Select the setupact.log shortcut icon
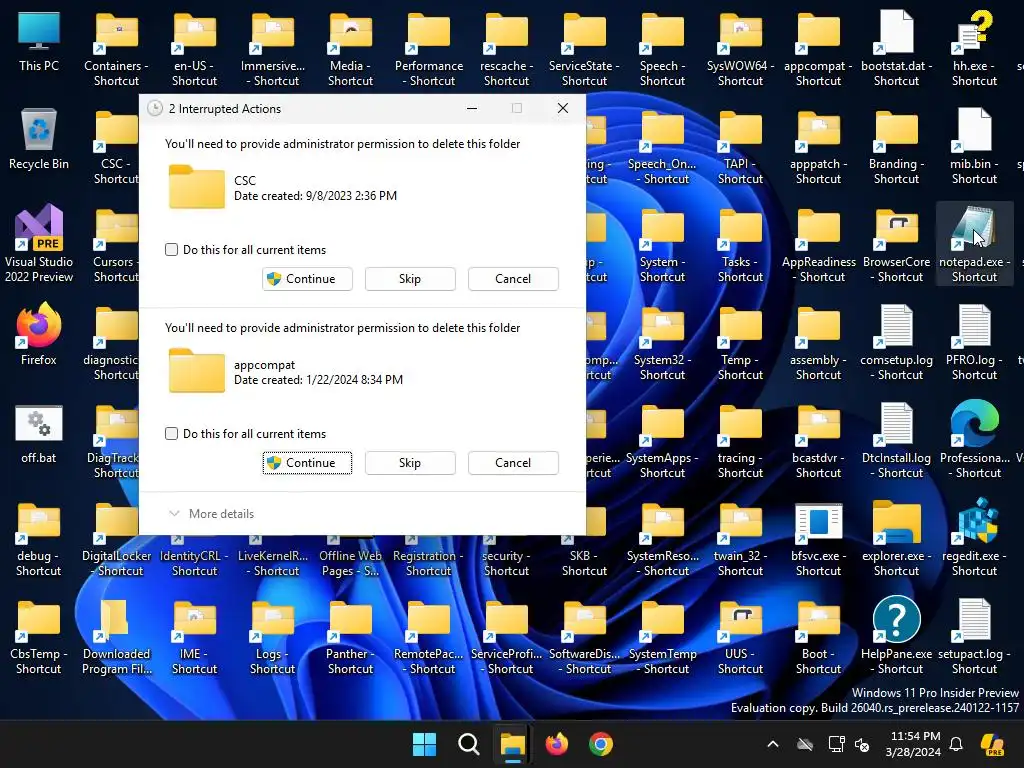The image size is (1024, 768). coord(974,635)
